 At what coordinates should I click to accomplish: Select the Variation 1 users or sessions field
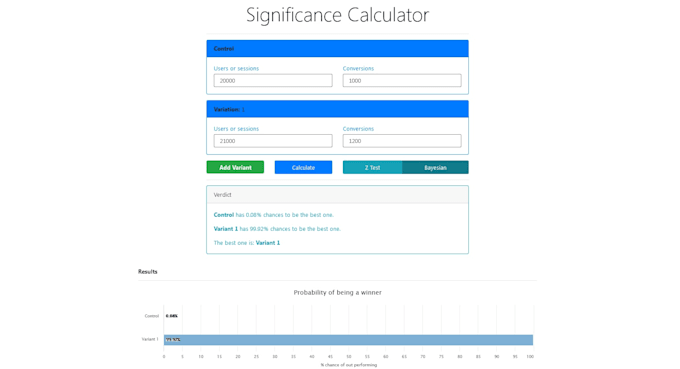tap(273, 141)
